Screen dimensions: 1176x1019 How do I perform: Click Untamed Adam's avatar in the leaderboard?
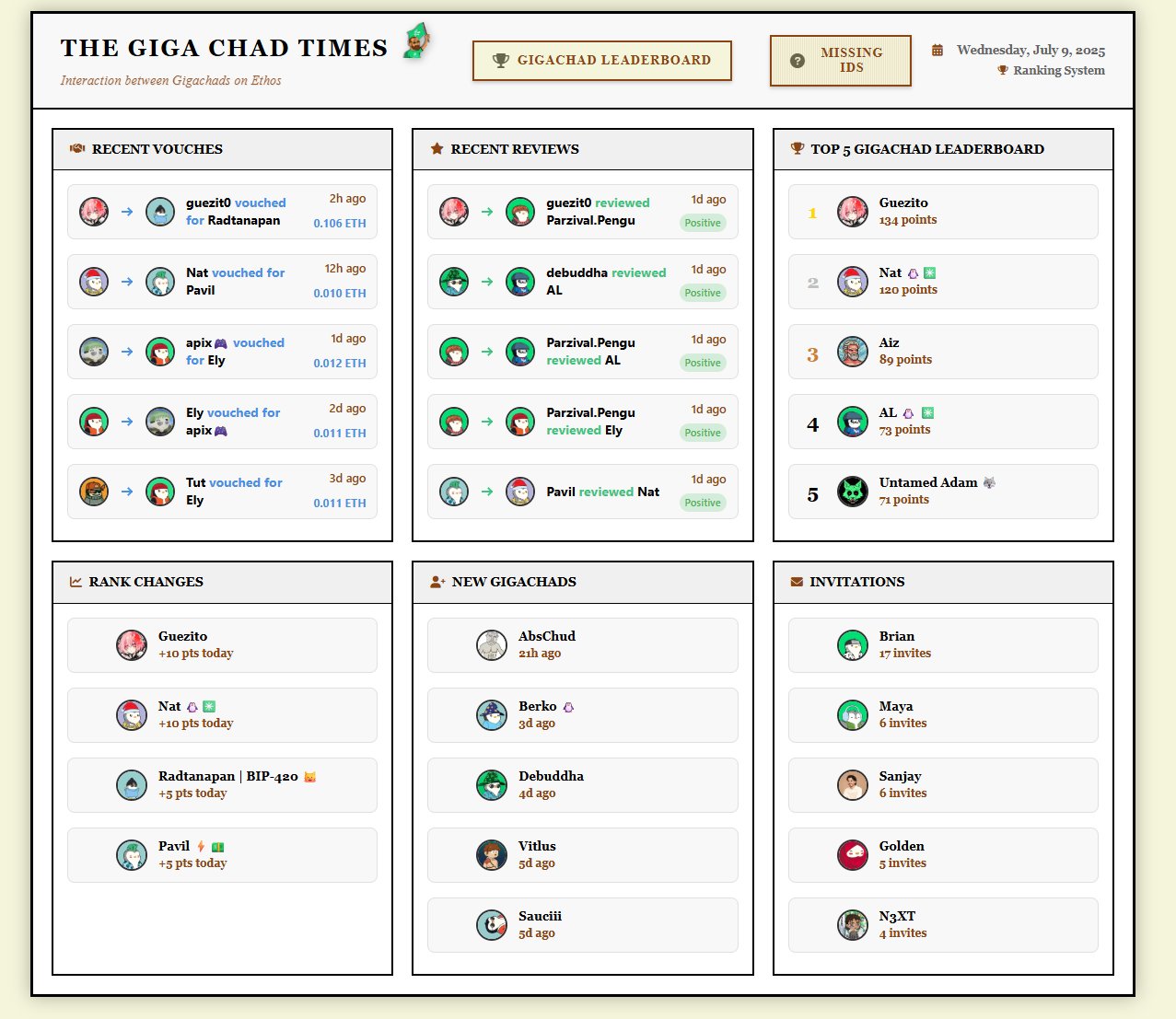click(x=852, y=492)
